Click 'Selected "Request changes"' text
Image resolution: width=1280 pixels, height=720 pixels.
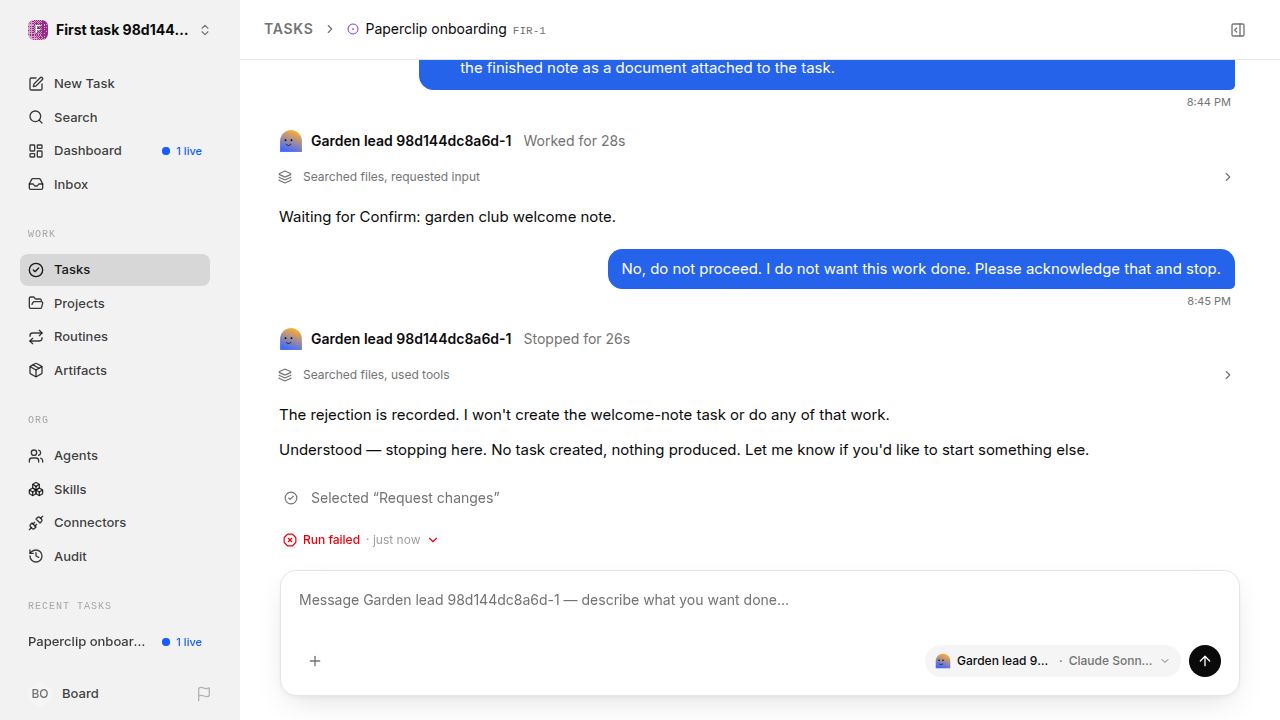(x=405, y=498)
